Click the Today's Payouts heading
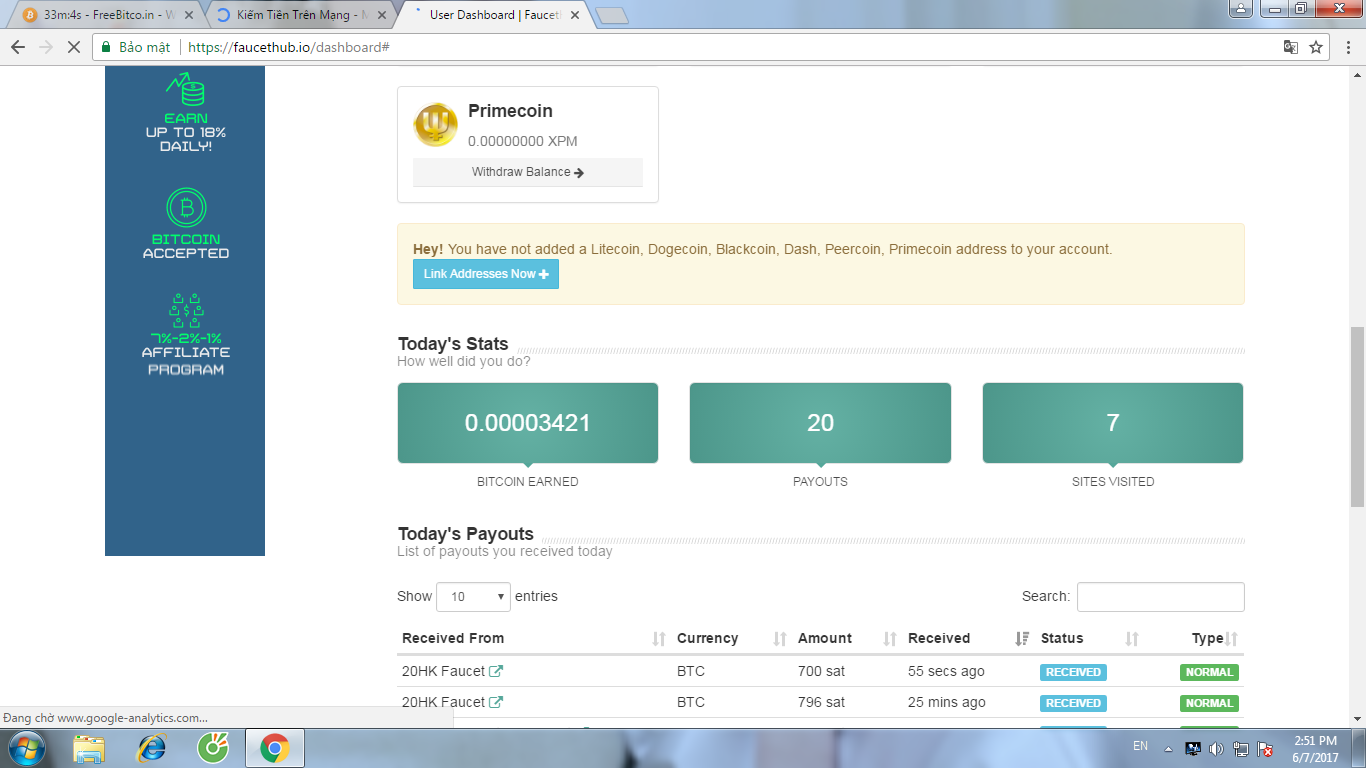This screenshot has width=1366, height=768. (x=466, y=534)
